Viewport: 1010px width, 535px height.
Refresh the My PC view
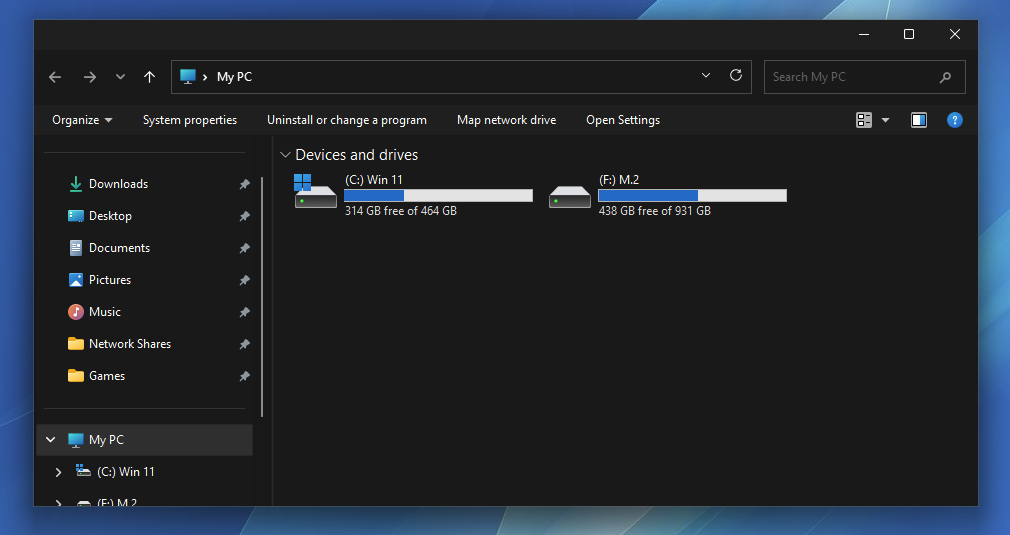pos(736,75)
